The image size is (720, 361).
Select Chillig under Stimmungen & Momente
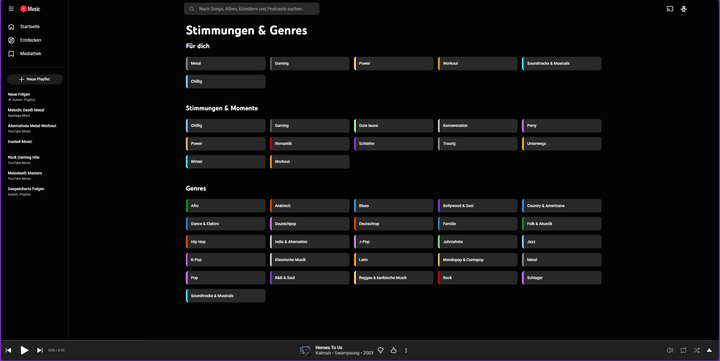225,125
